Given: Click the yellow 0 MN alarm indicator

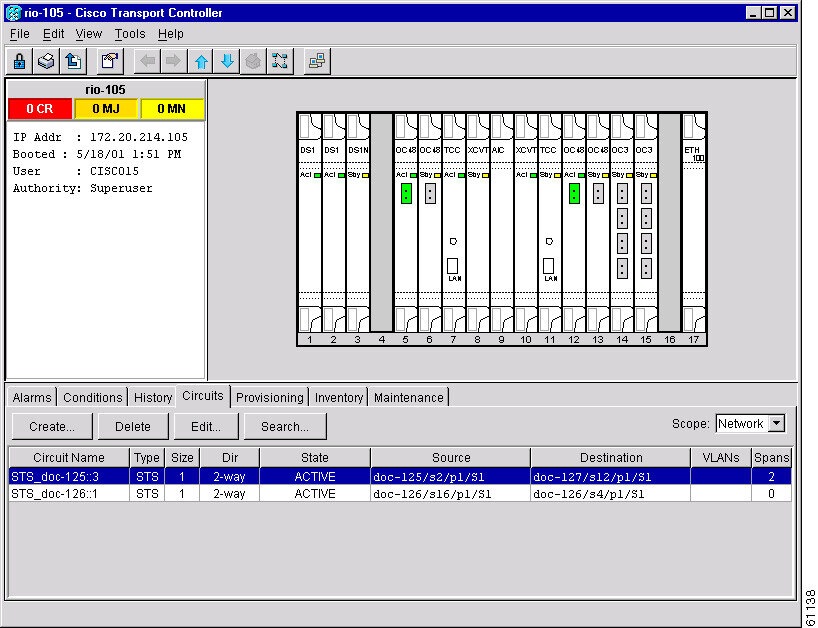Looking at the screenshot, I should click(171, 108).
